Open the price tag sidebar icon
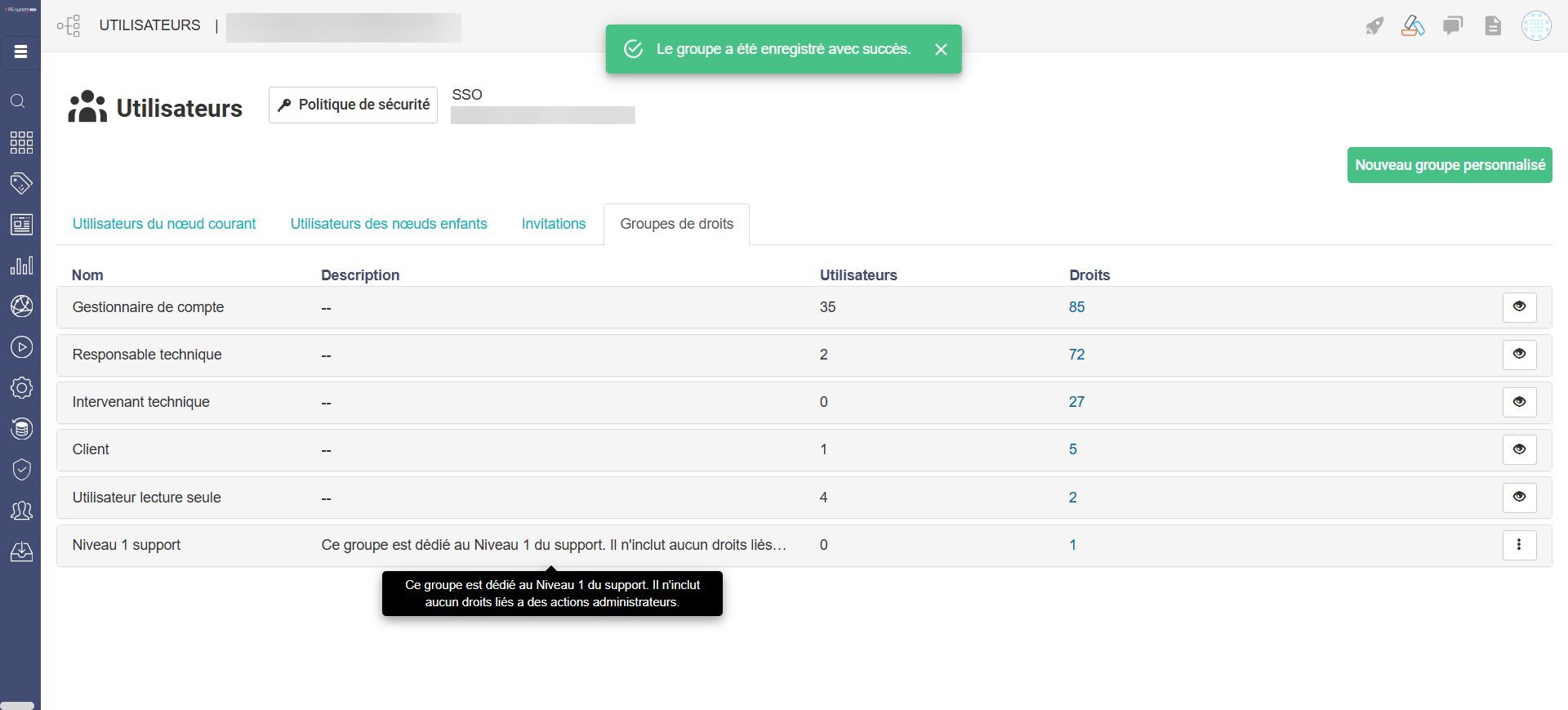 tap(21, 183)
